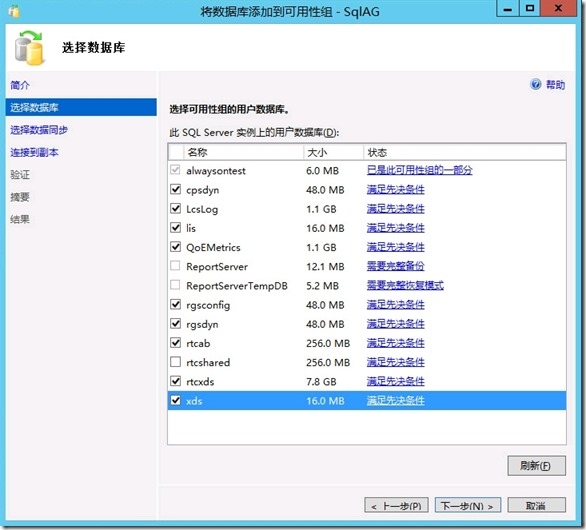
Task: Open cpsdyn status link 满足先决条件
Action: 395,189
